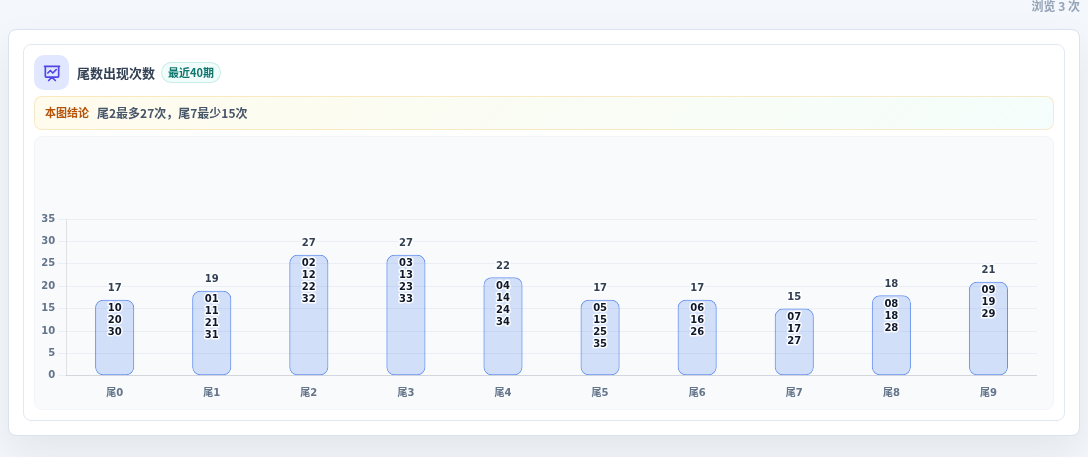Click the number 35 inside the 尾5 bar
Screen dimensions: 1088x457
coord(600,343)
